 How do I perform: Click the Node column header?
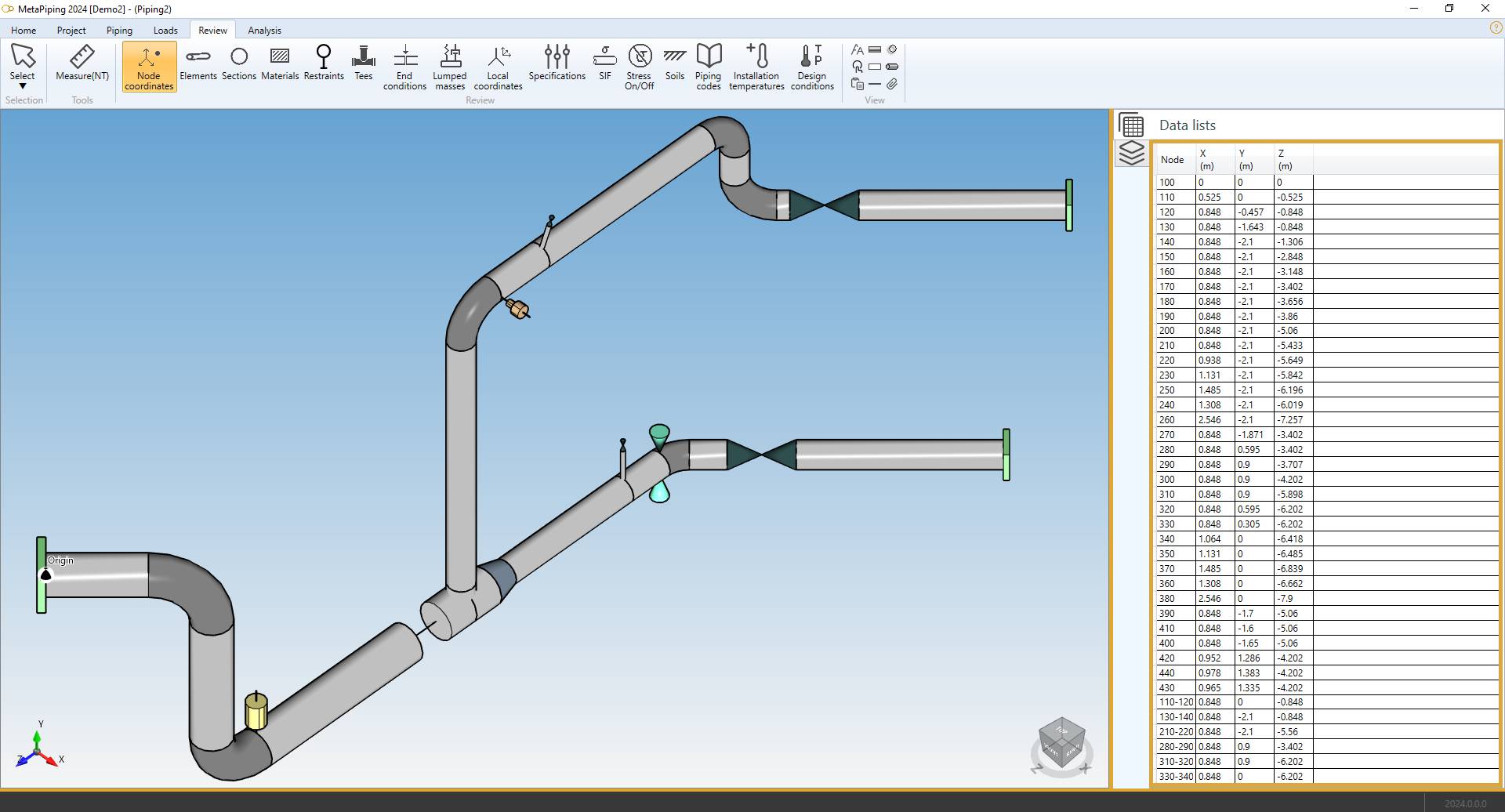point(1176,160)
